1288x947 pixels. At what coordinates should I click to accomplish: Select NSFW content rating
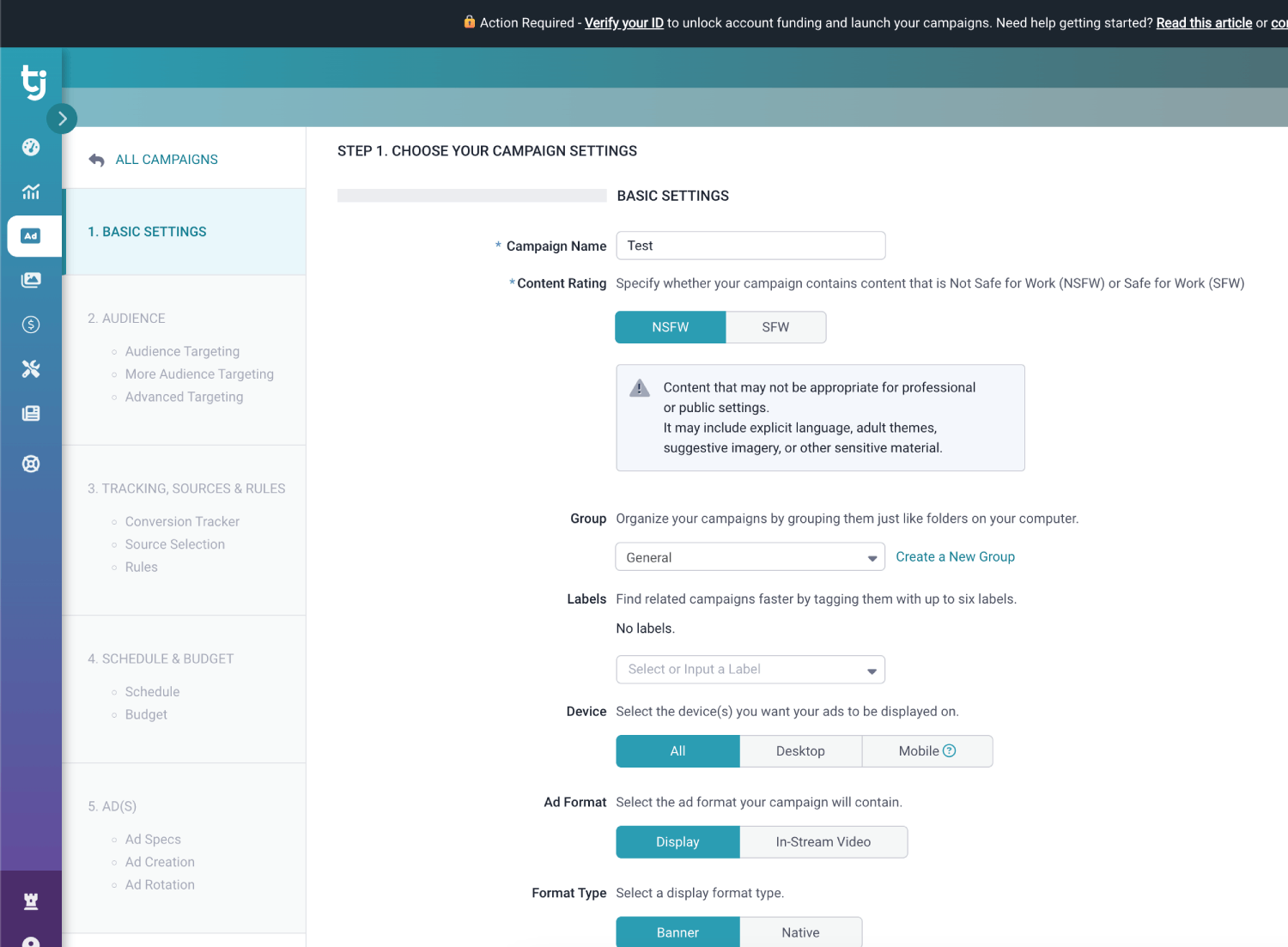tap(671, 327)
